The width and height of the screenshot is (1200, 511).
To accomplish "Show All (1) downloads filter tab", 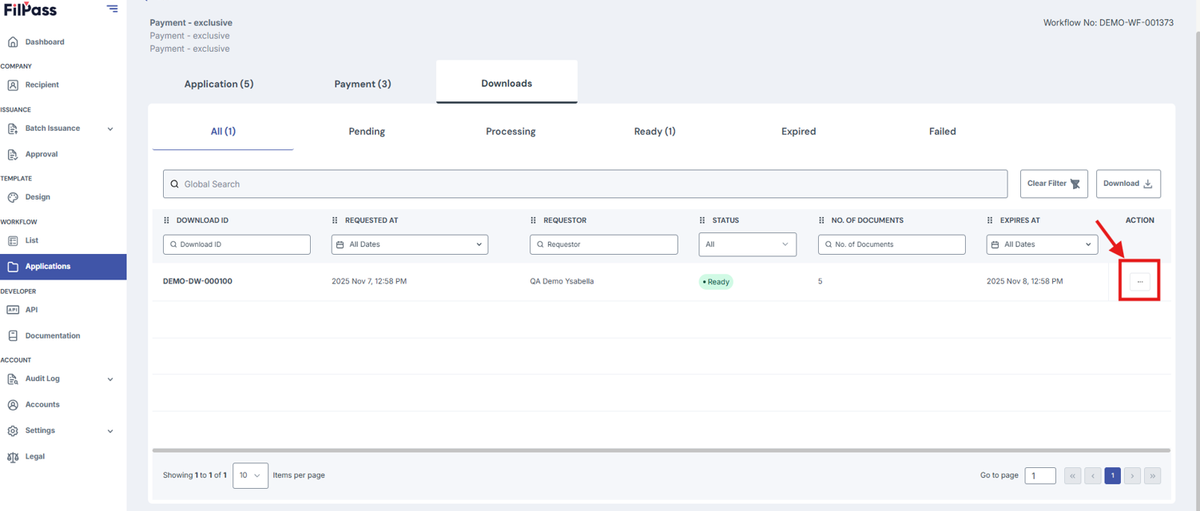I will [x=223, y=131].
